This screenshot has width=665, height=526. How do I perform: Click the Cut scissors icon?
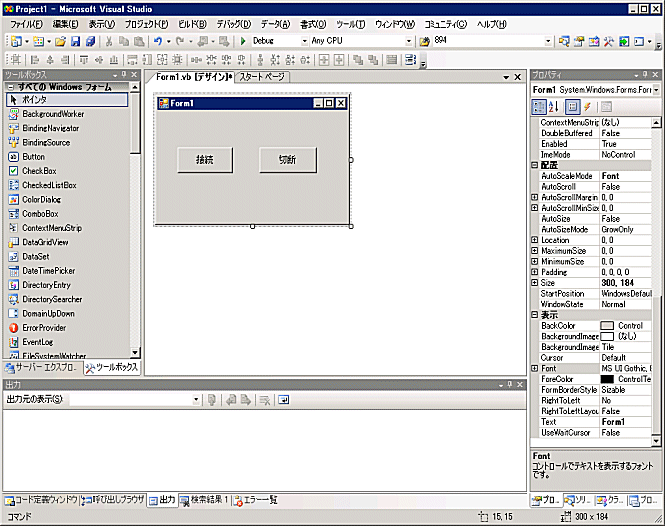coord(109,41)
